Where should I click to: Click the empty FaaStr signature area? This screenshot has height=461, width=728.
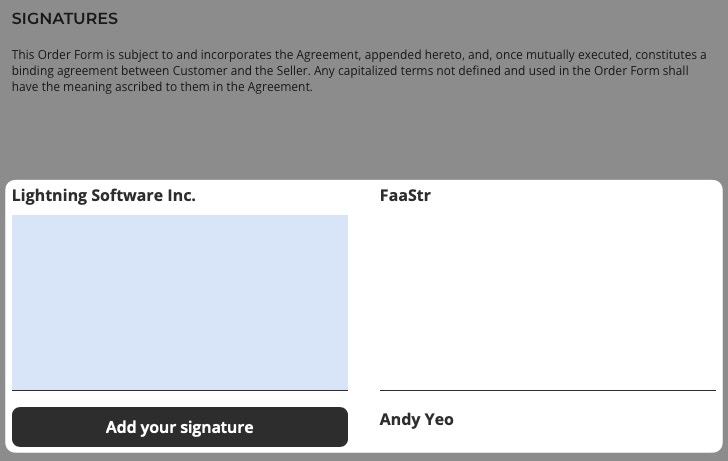[548, 302]
